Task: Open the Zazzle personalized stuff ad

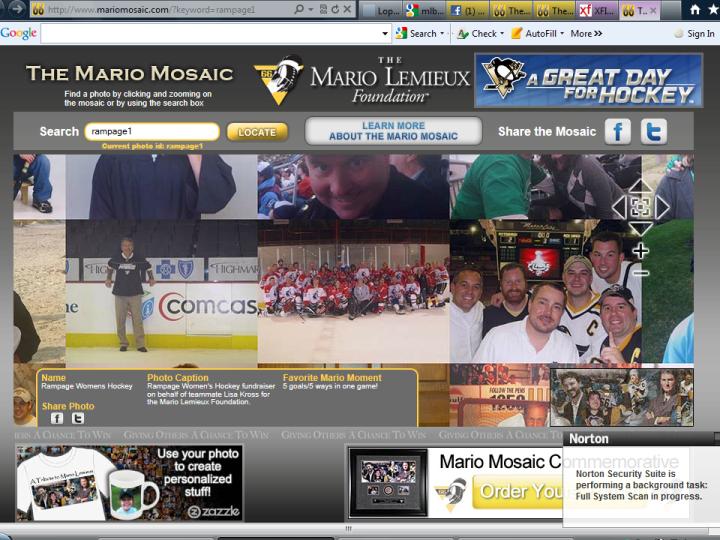Action: [129, 483]
